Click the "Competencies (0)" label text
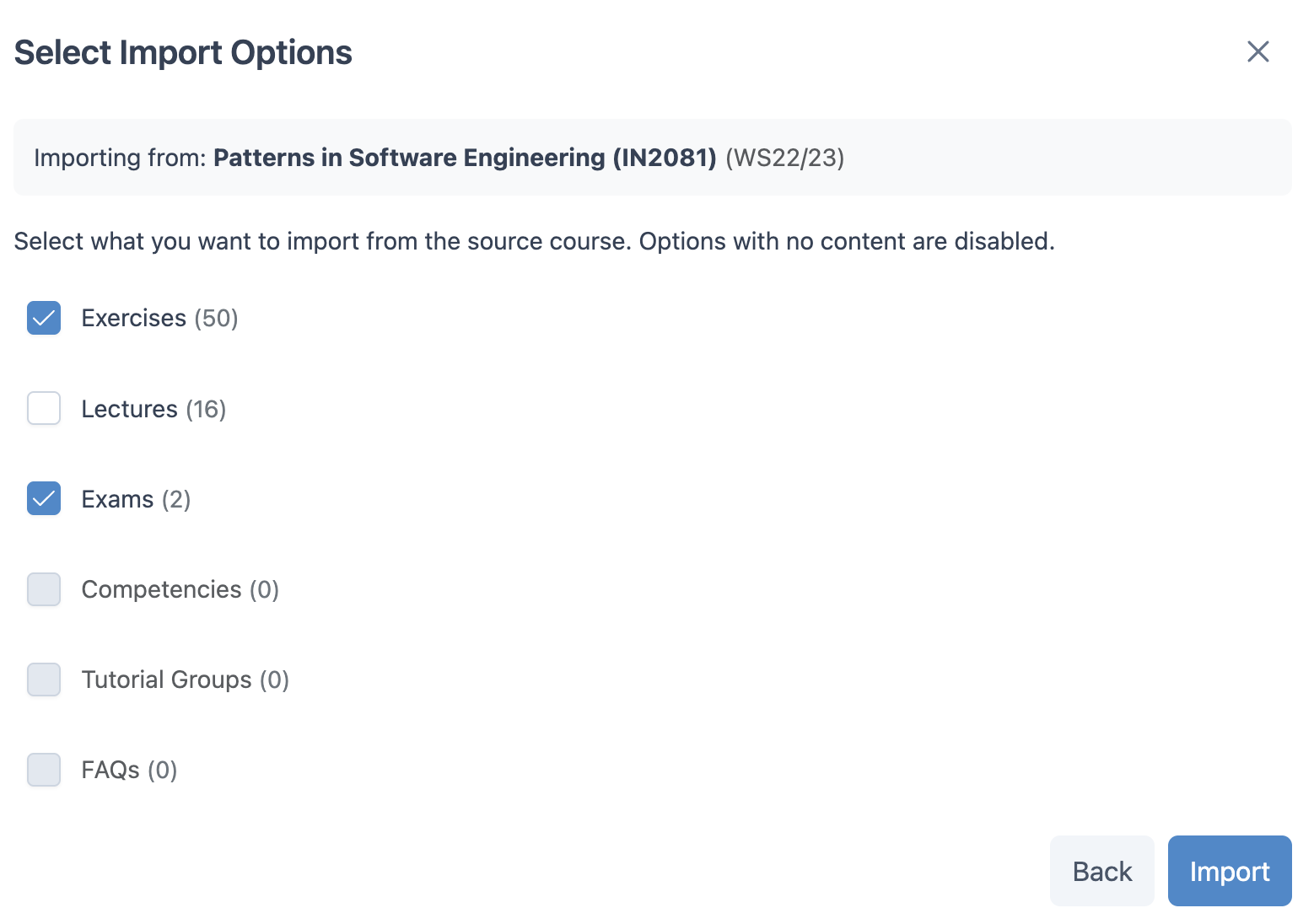The image size is (1314, 924). click(180, 589)
